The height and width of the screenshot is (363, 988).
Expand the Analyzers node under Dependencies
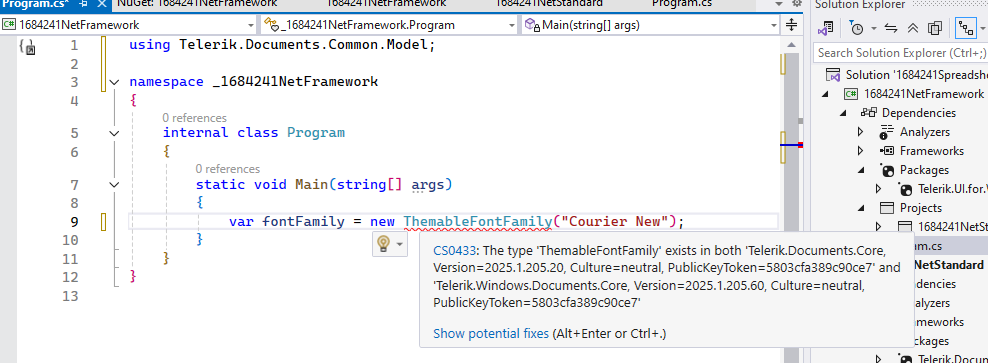coord(861,132)
